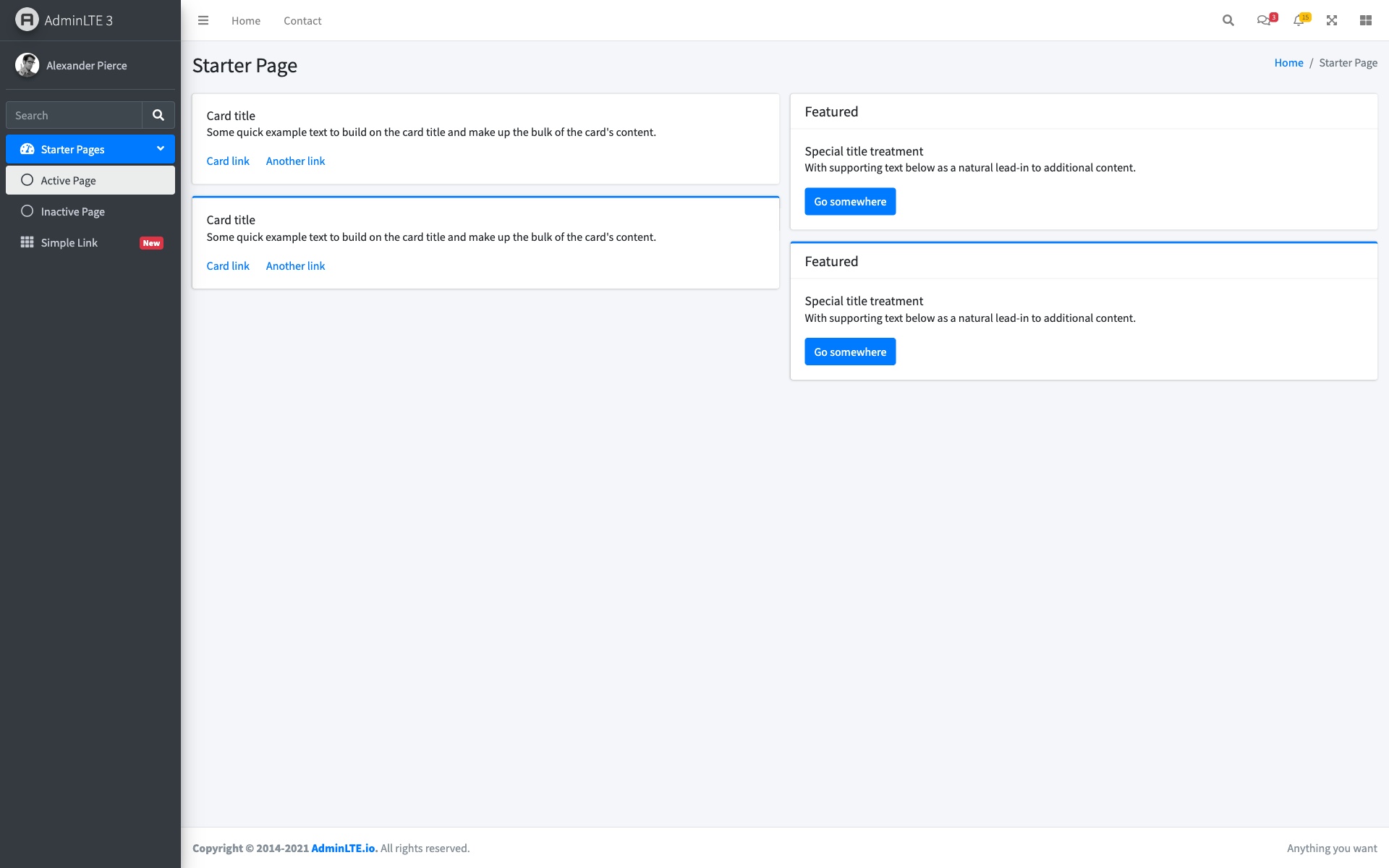This screenshot has width=1389, height=868.
Task: Open Simple Link in the sidebar
Action: [x=69, y=242]
